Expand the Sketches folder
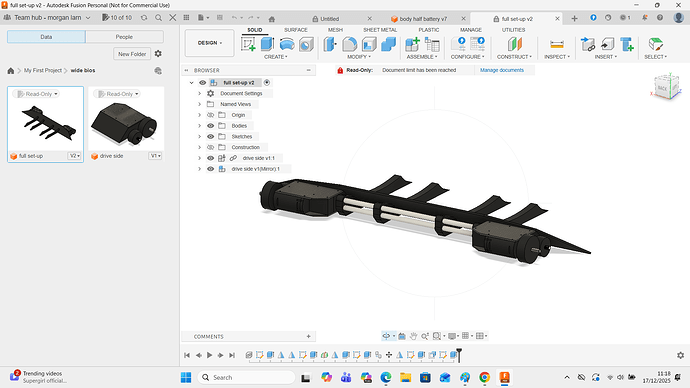This screenshot has height=388, width=690. click(x=199, y=136)
